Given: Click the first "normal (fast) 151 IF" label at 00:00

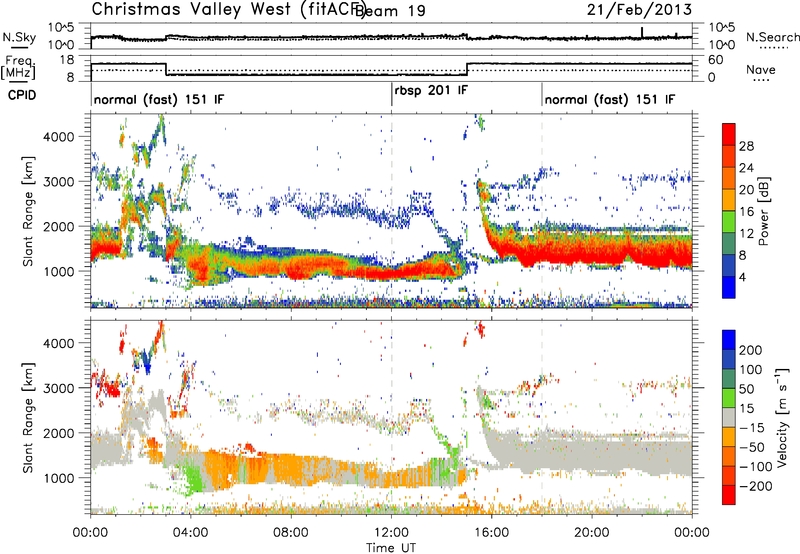Looking at the screenshot, I should pyautogui.click(x=159, y=99).
